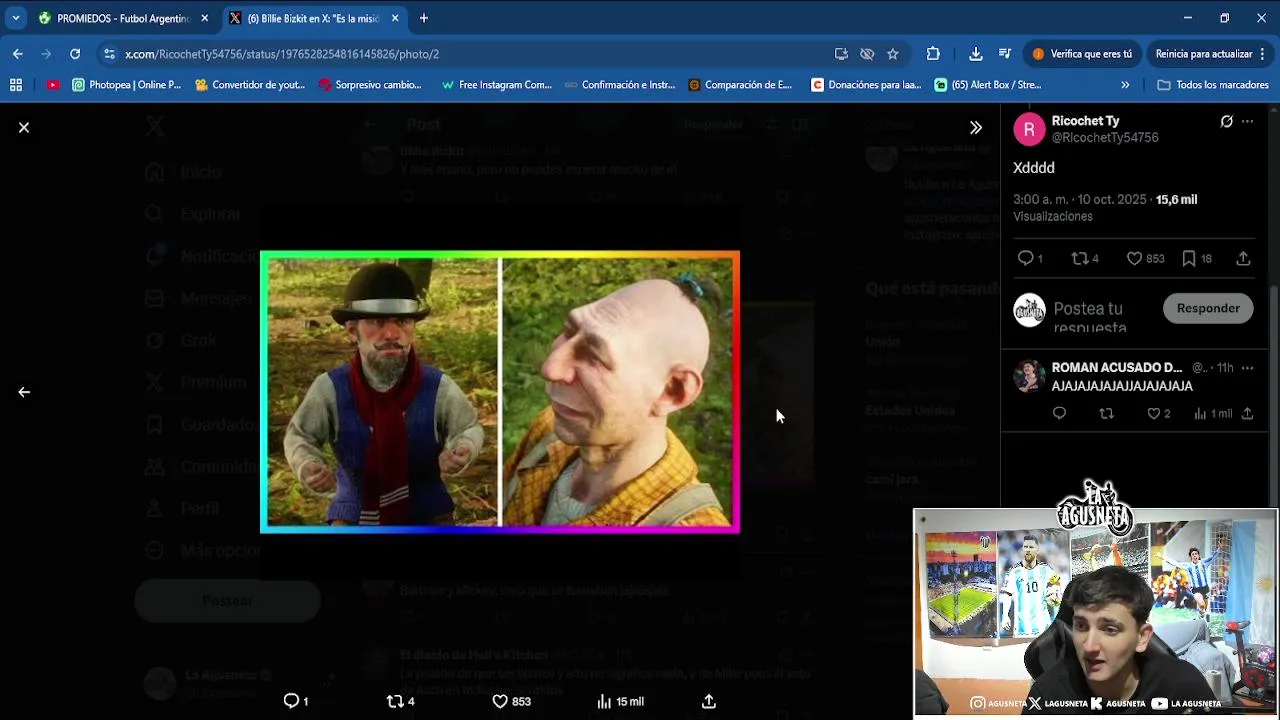Open the Comparación de E... bookmark
Viewport: 1280px width, 720px height.
740,85
